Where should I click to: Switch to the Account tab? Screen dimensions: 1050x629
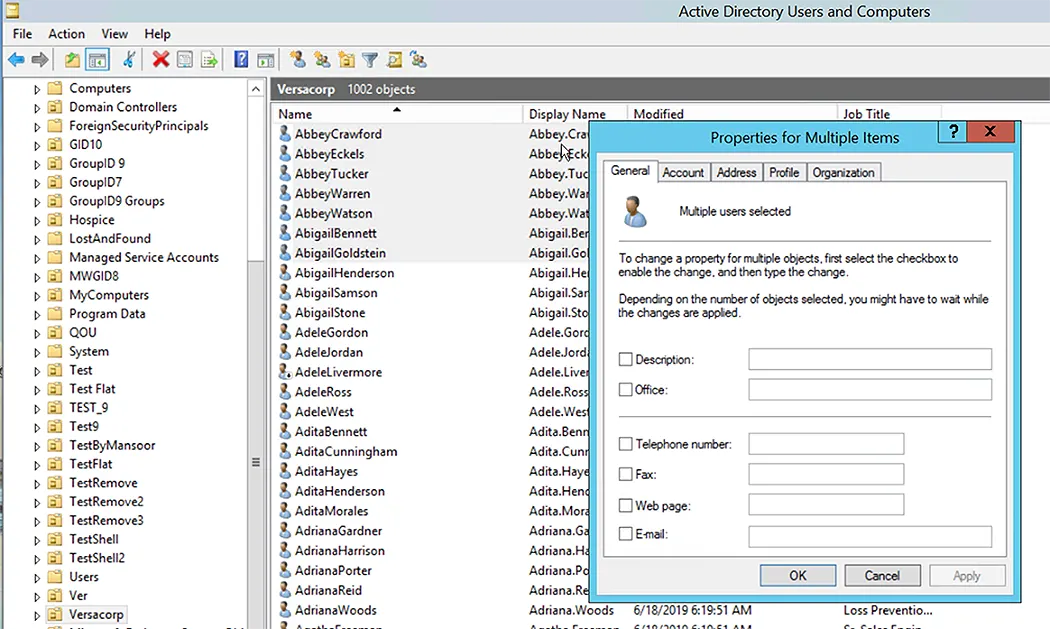tap(683, 172)
